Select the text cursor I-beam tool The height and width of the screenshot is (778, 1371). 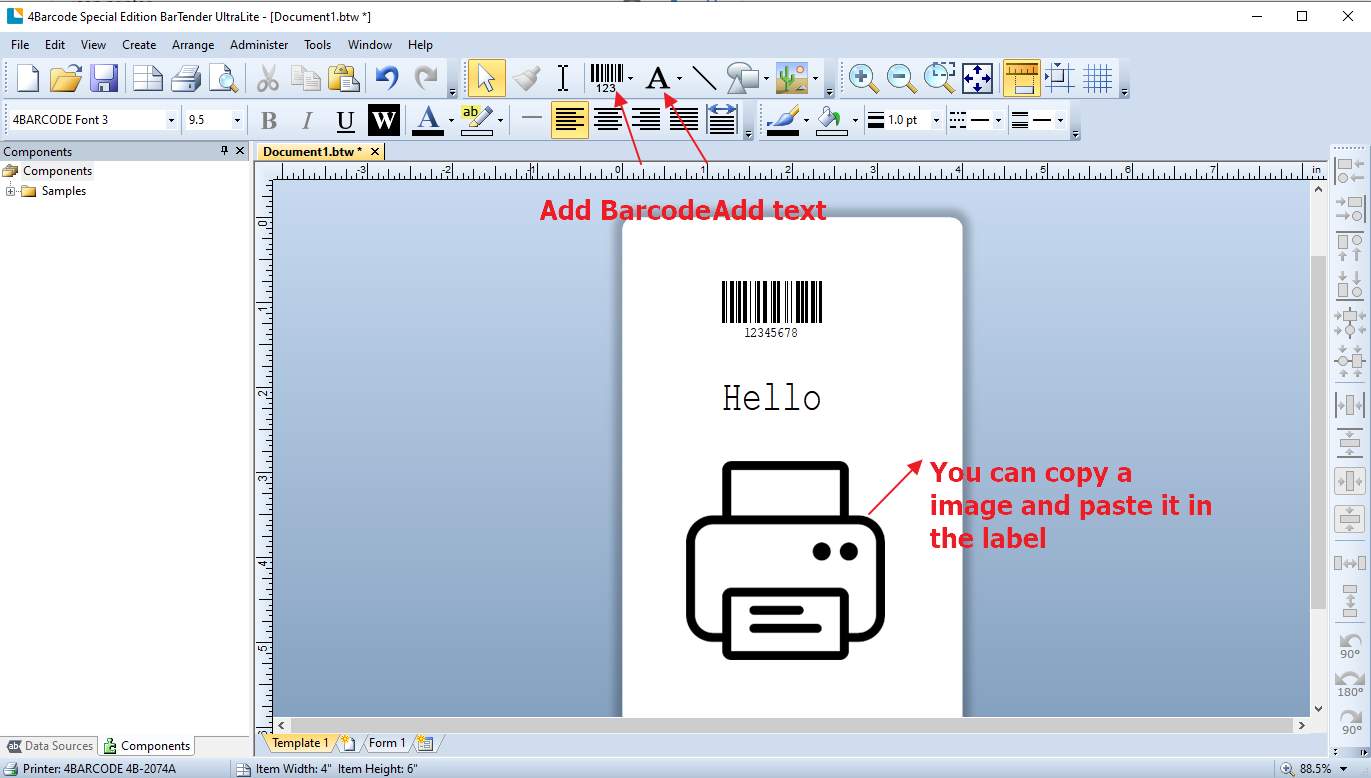(563, 79)
